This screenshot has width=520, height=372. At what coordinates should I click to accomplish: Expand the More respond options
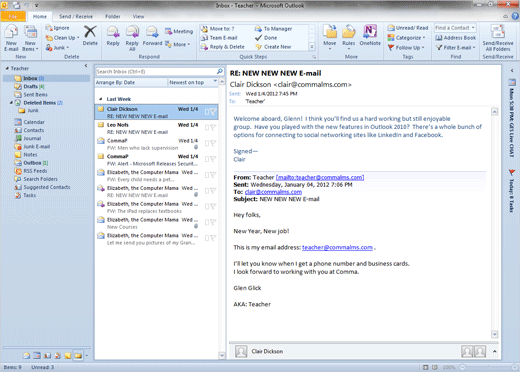point(178,44)
